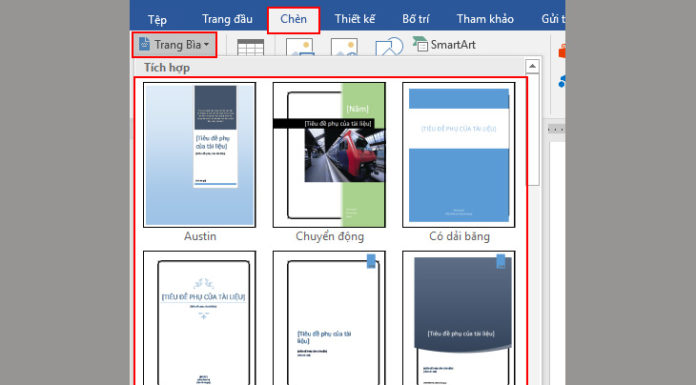
Task: Click the Tích hợp section header
Action: point(167,67)
